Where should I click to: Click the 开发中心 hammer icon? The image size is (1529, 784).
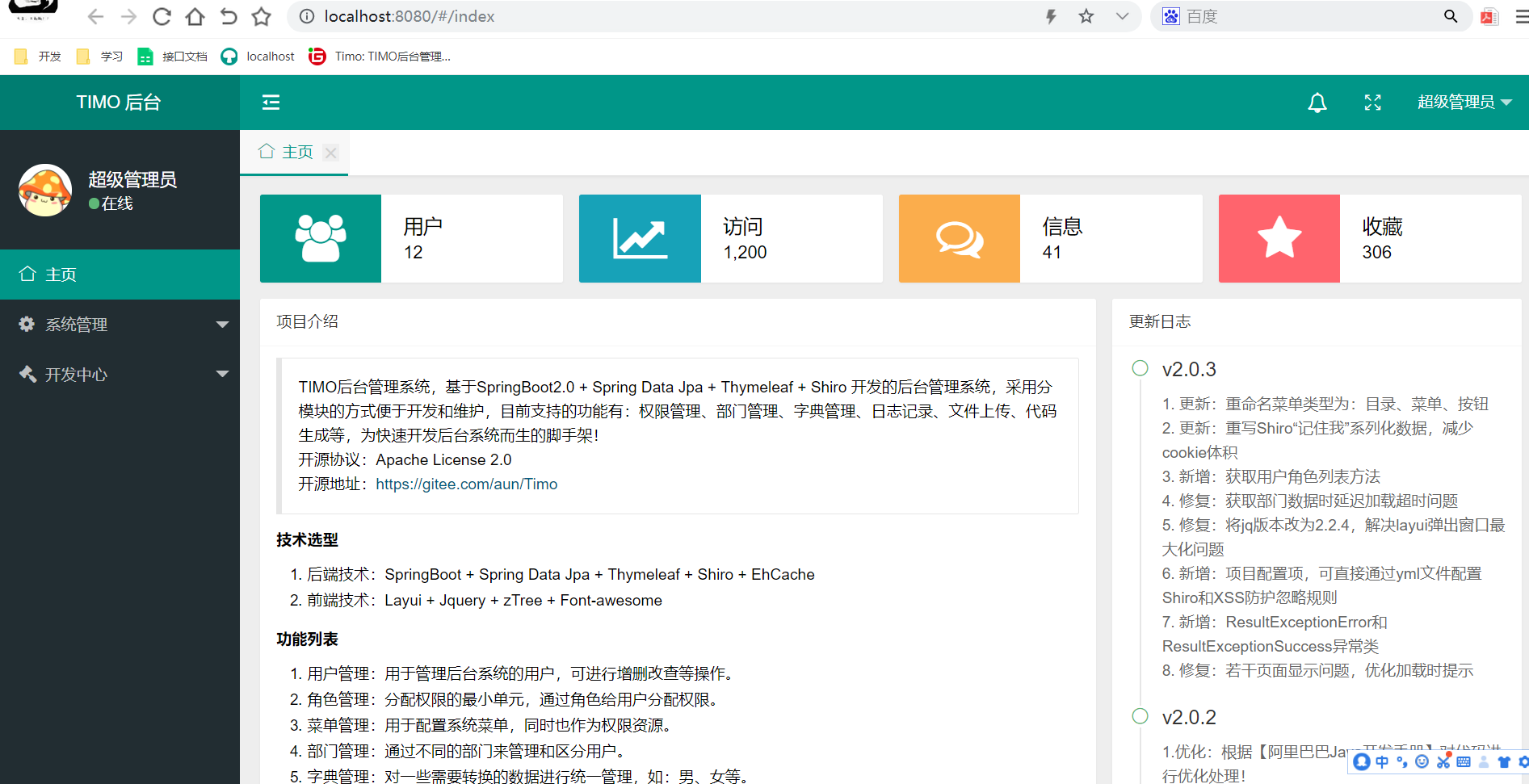click(27, 374)
